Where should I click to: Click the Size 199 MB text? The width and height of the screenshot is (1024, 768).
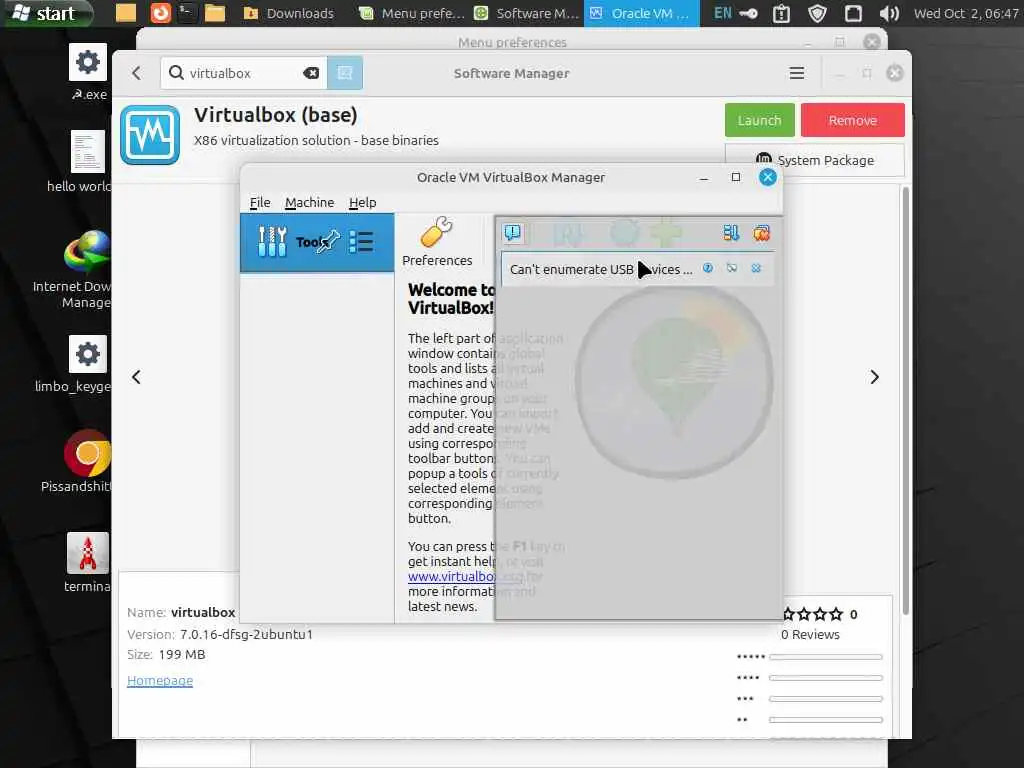pyautogui.click(x=166, y=654)
